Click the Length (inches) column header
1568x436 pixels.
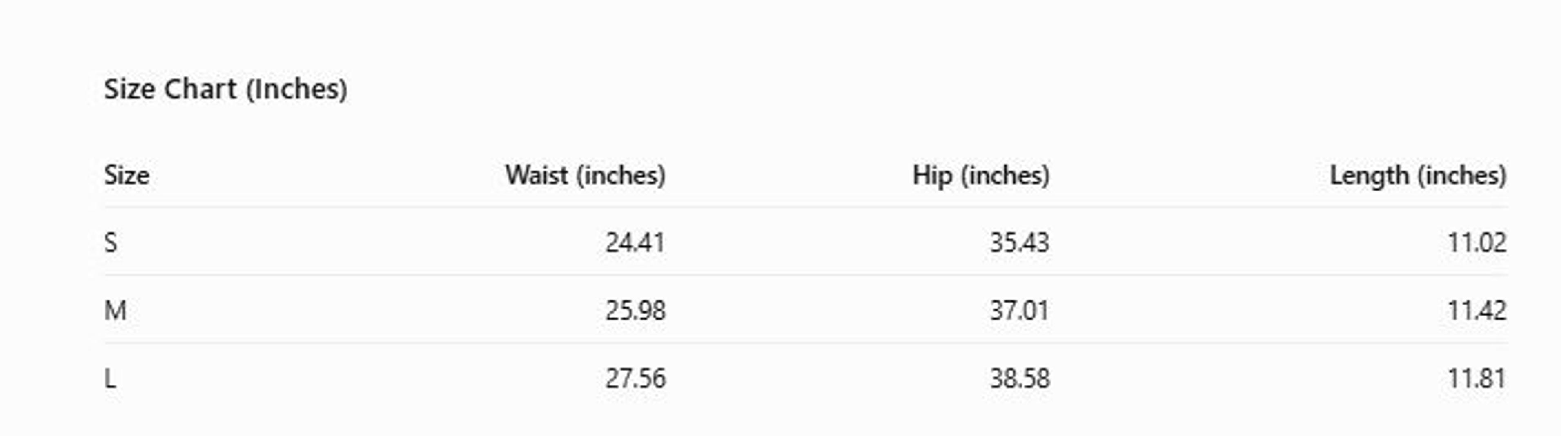coord(1418,176)
